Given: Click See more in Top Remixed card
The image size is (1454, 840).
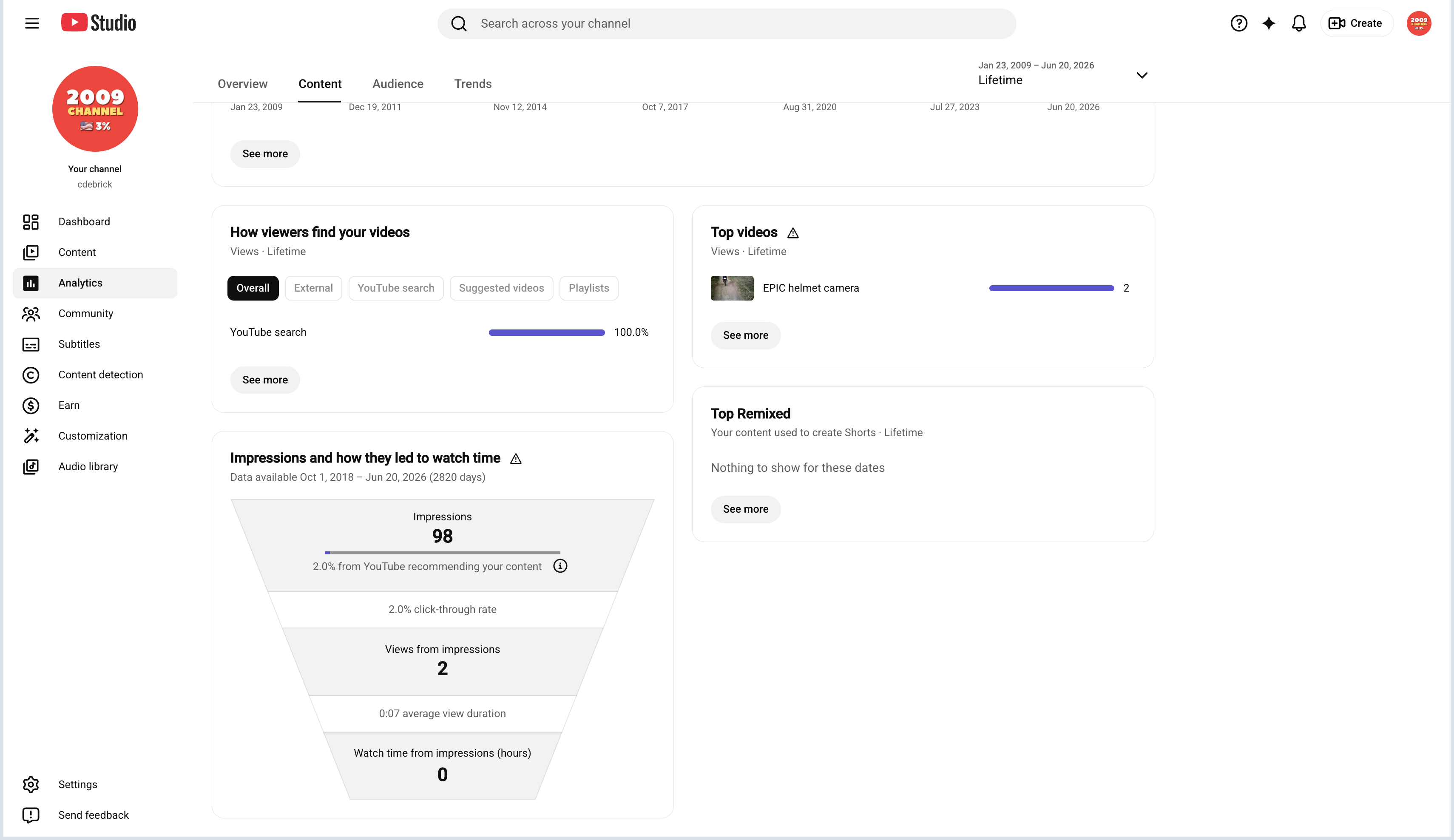Looking at the screenshot, I should click(x=745, y=509).
